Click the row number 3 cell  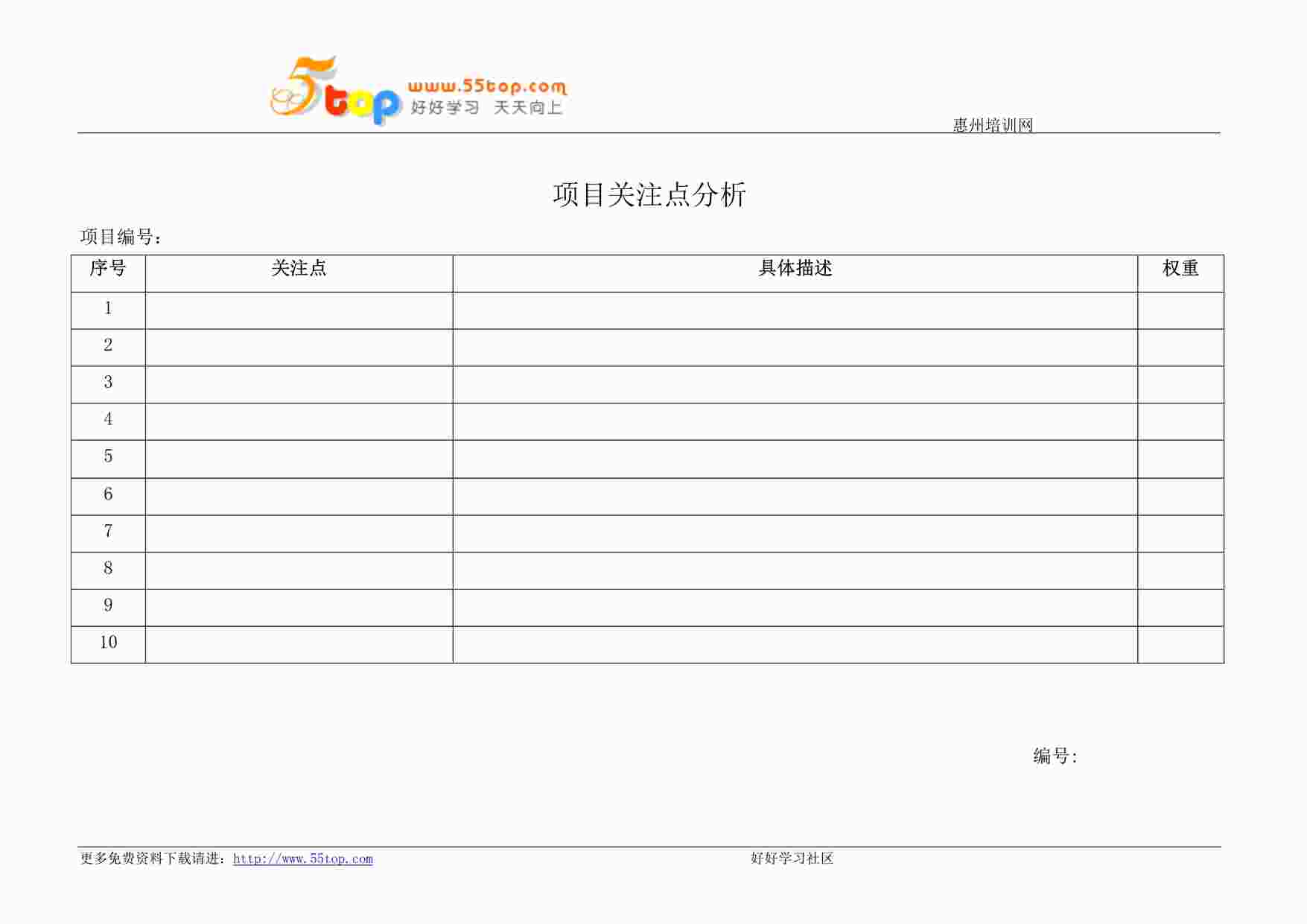pos(108,385)
